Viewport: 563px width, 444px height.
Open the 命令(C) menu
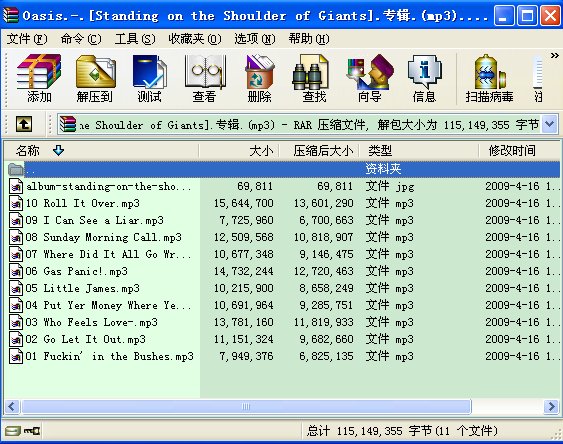pos(81,38)
